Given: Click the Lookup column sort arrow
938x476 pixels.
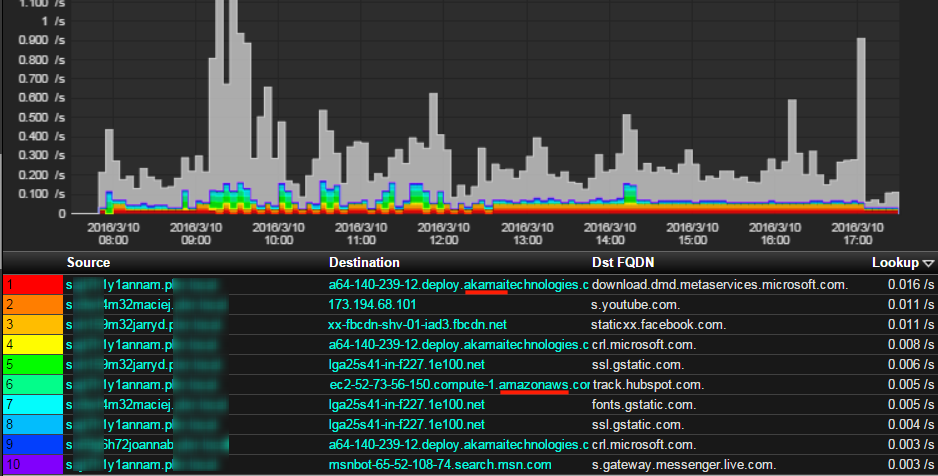Looking at the screenshot, I should click(x=929, y=263).
